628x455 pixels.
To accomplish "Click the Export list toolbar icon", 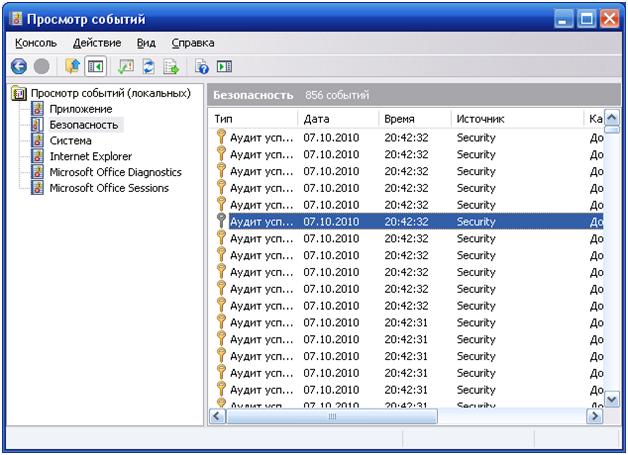I will pyautogui.click(x=171, y=66).
